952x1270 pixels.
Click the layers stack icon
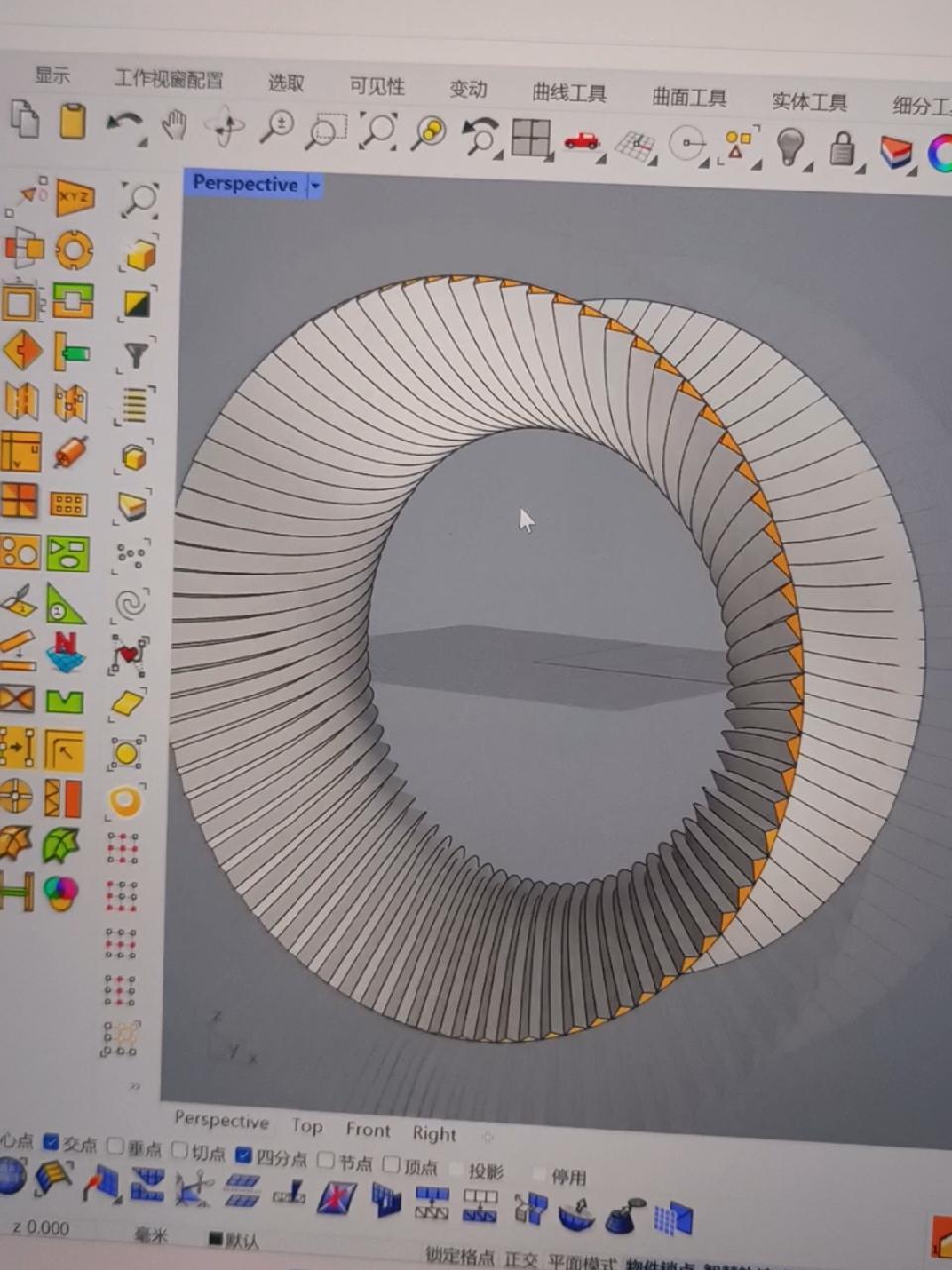(x=896, y=153)
